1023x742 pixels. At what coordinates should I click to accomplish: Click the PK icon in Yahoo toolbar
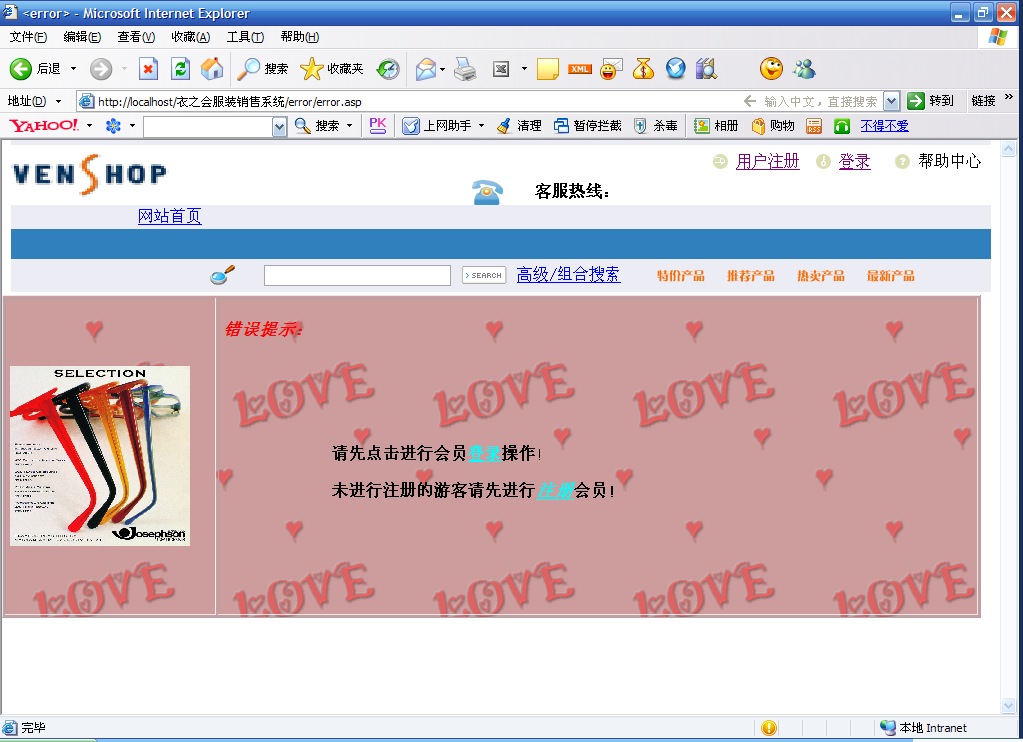coord(378,125)
